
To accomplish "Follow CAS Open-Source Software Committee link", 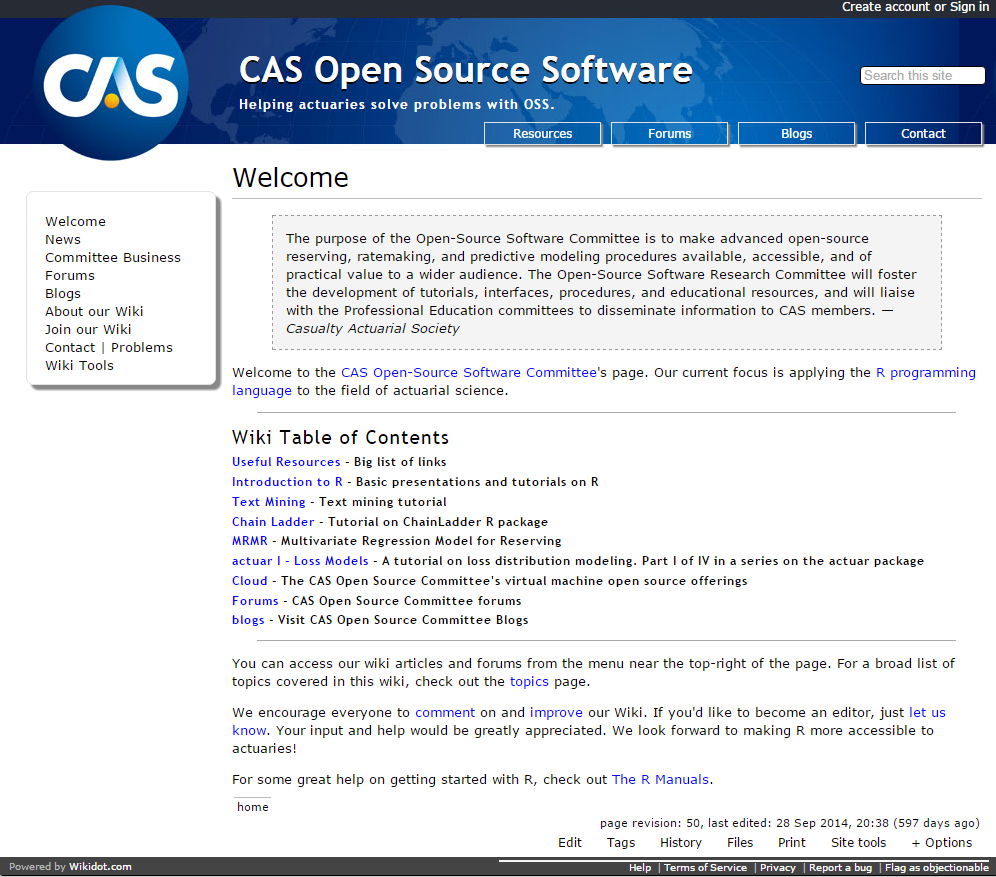I will point(469,373).
